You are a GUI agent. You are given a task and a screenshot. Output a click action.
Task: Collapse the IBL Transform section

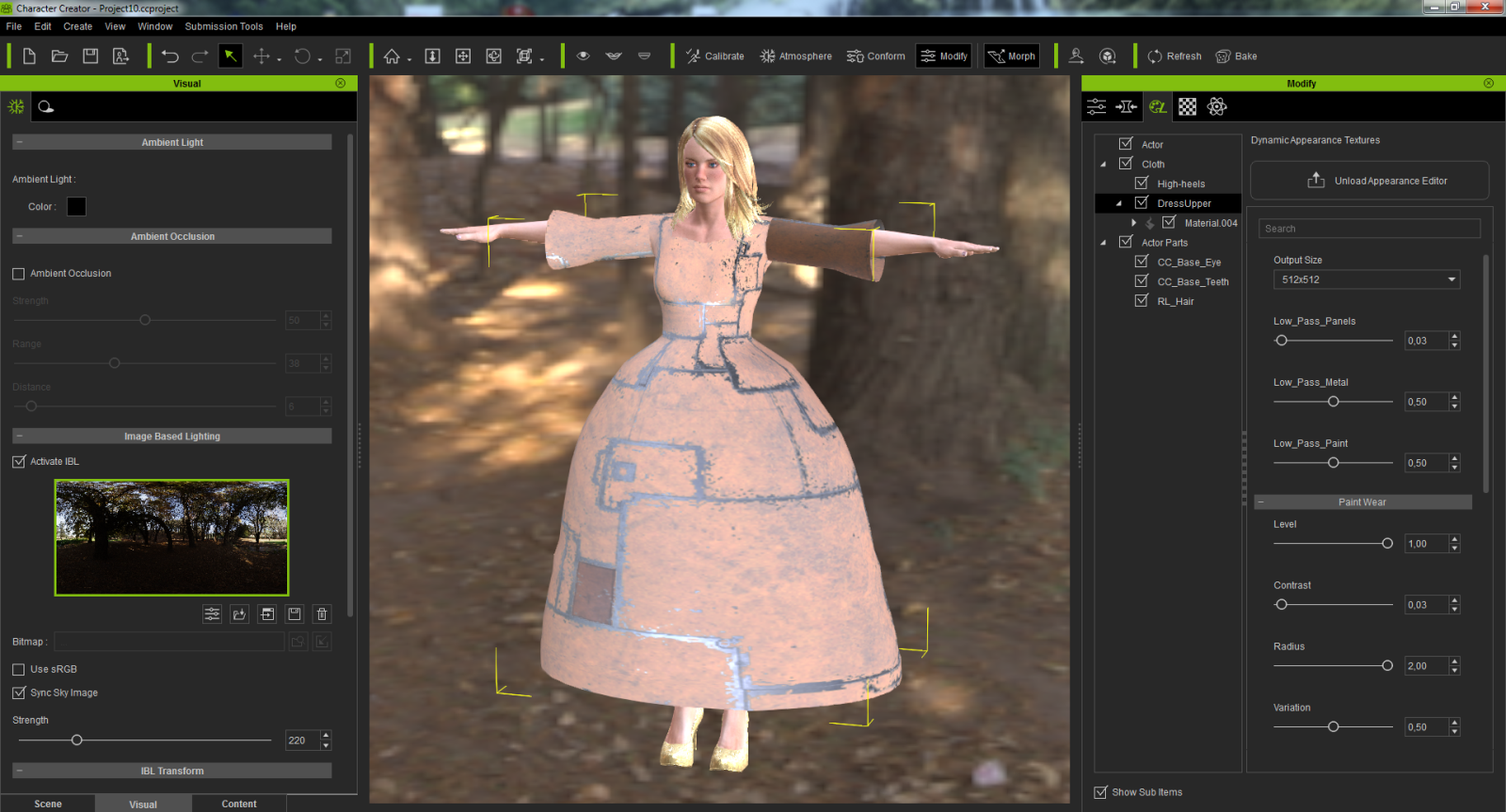pos(19,771)
